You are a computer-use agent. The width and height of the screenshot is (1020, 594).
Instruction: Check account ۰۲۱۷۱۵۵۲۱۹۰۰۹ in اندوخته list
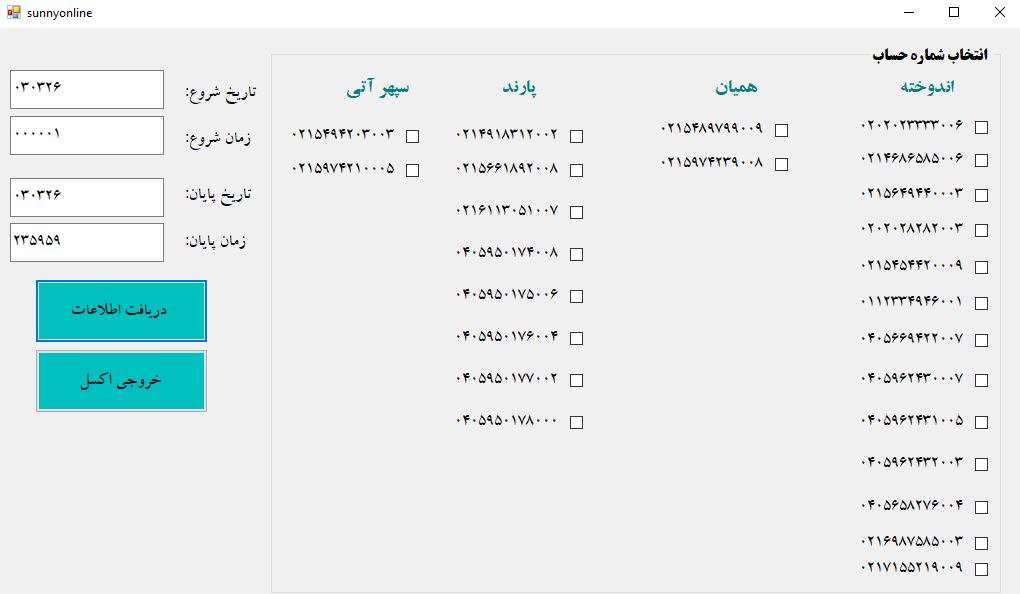point(982,569)
